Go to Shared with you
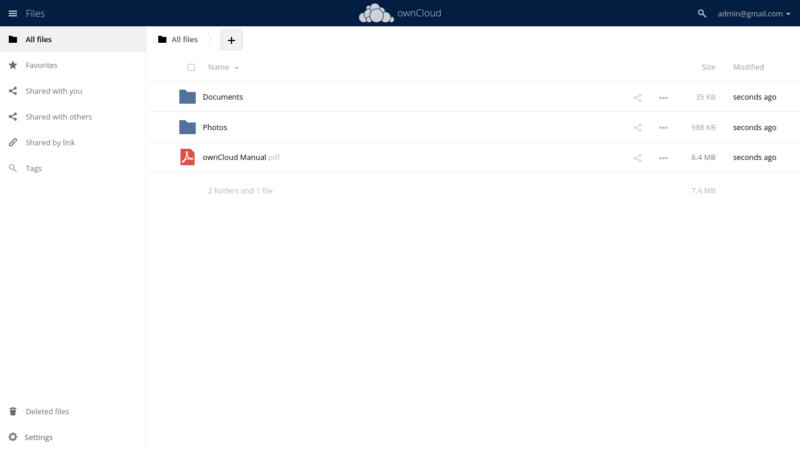The height and width of the screenshot is (450, 800). [x=53, y=91]
